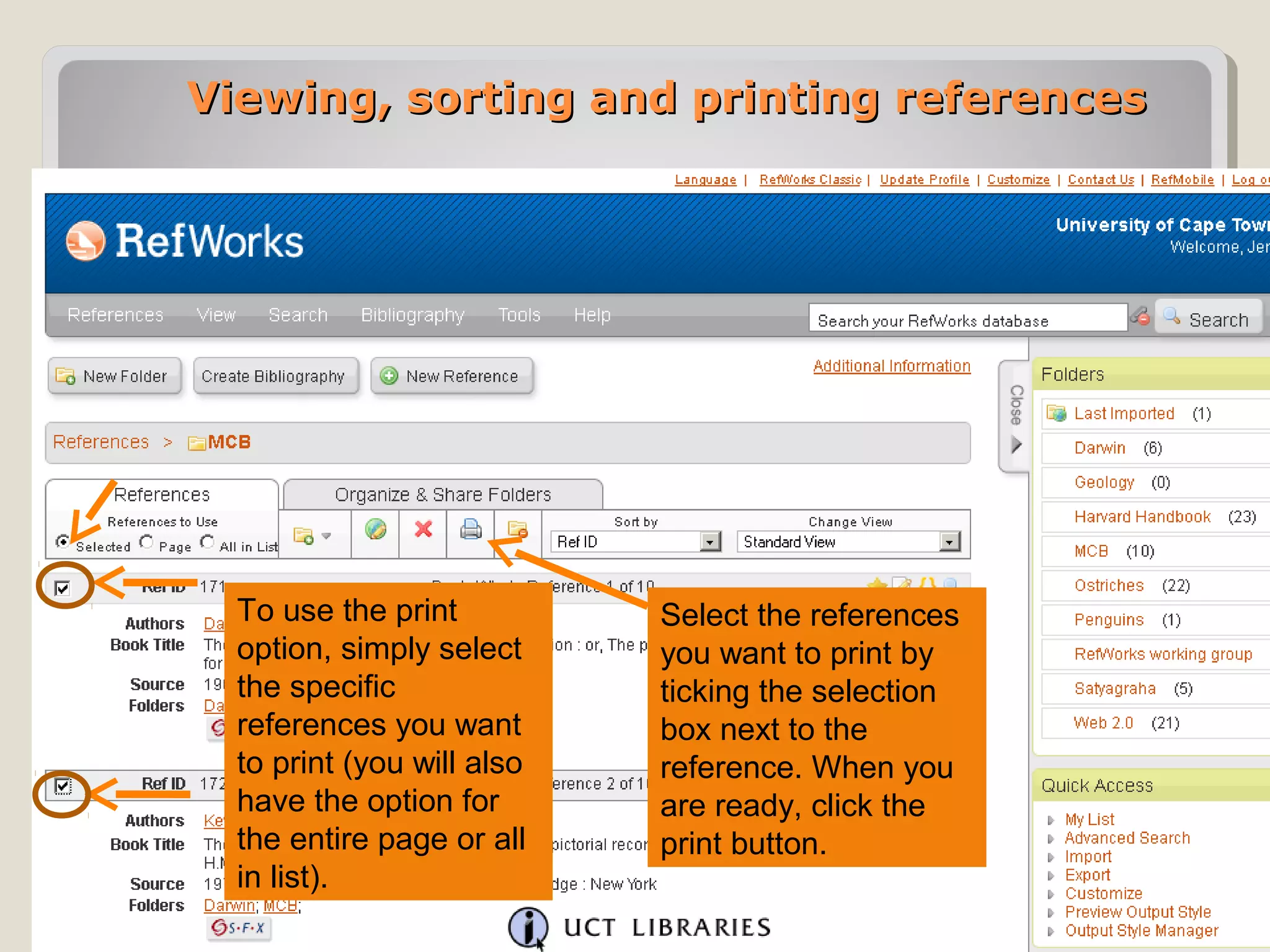Select the Page radio button
Screen dimensions: 1270x952
(x=146, y=542)
